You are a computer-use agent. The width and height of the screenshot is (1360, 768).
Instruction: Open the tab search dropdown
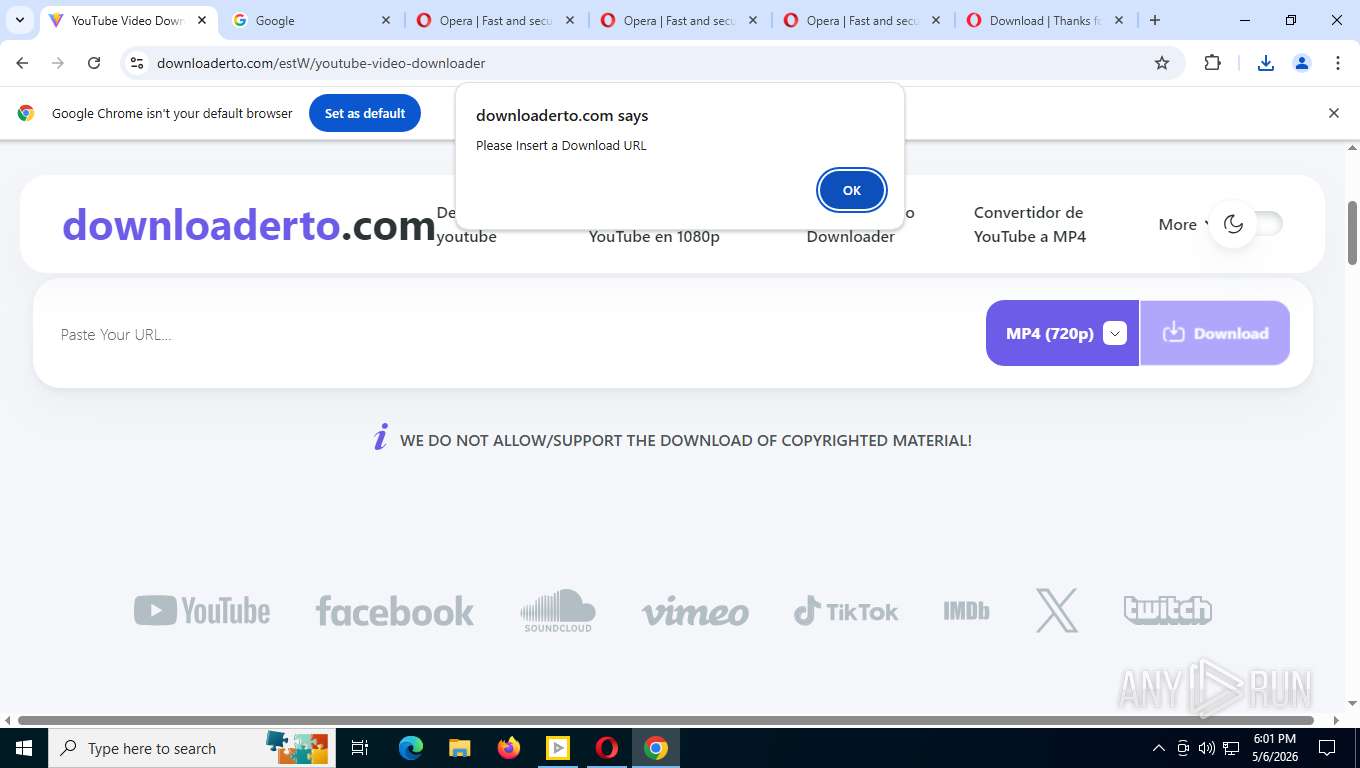(x=19, y=20)
